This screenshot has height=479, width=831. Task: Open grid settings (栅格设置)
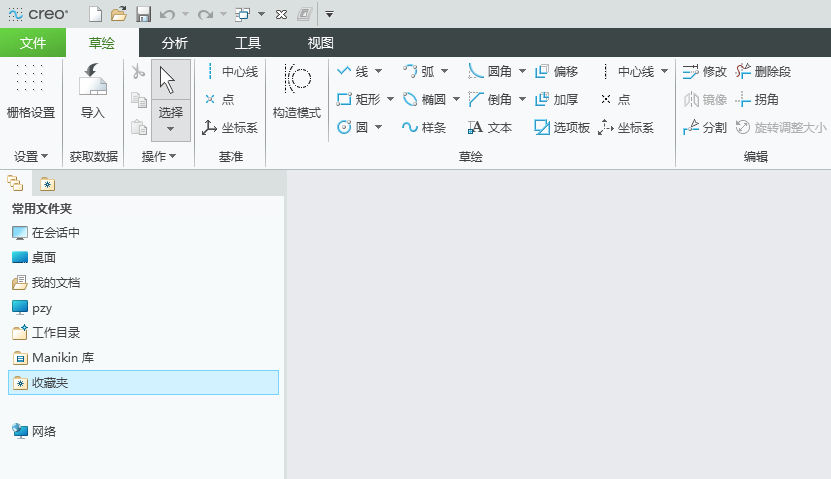coord(31,91)
